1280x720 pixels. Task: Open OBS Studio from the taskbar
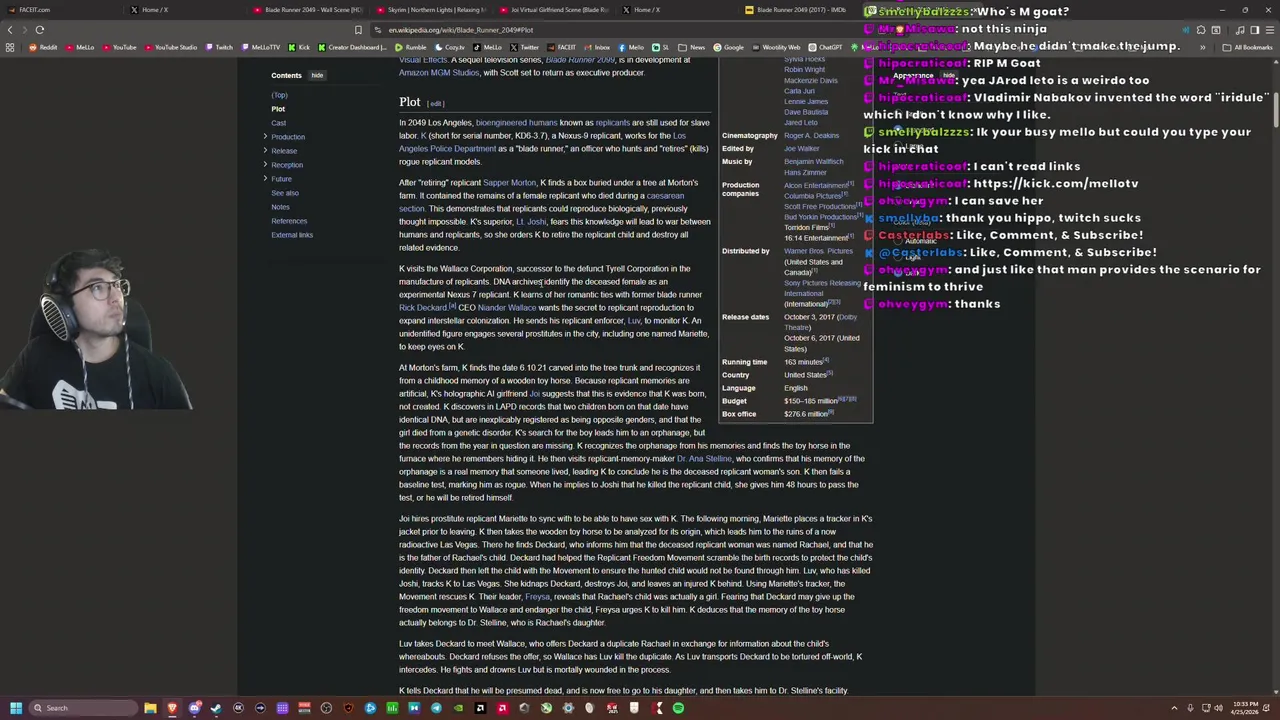(x=326, y=708)
